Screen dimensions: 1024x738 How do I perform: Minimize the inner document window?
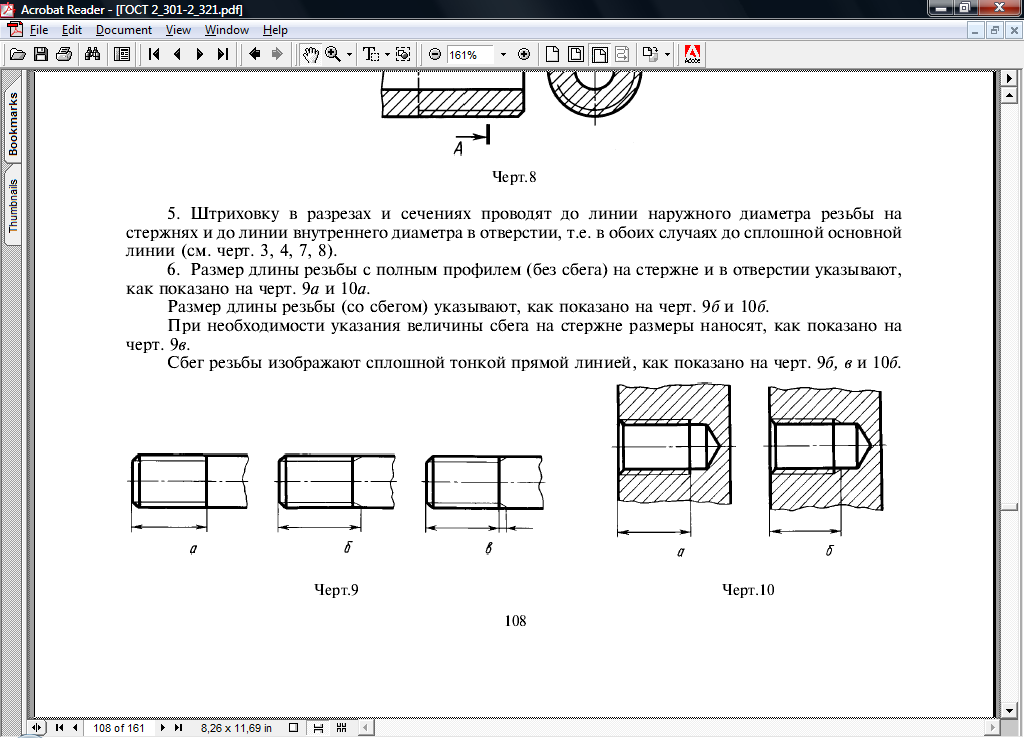coord(975,30)
